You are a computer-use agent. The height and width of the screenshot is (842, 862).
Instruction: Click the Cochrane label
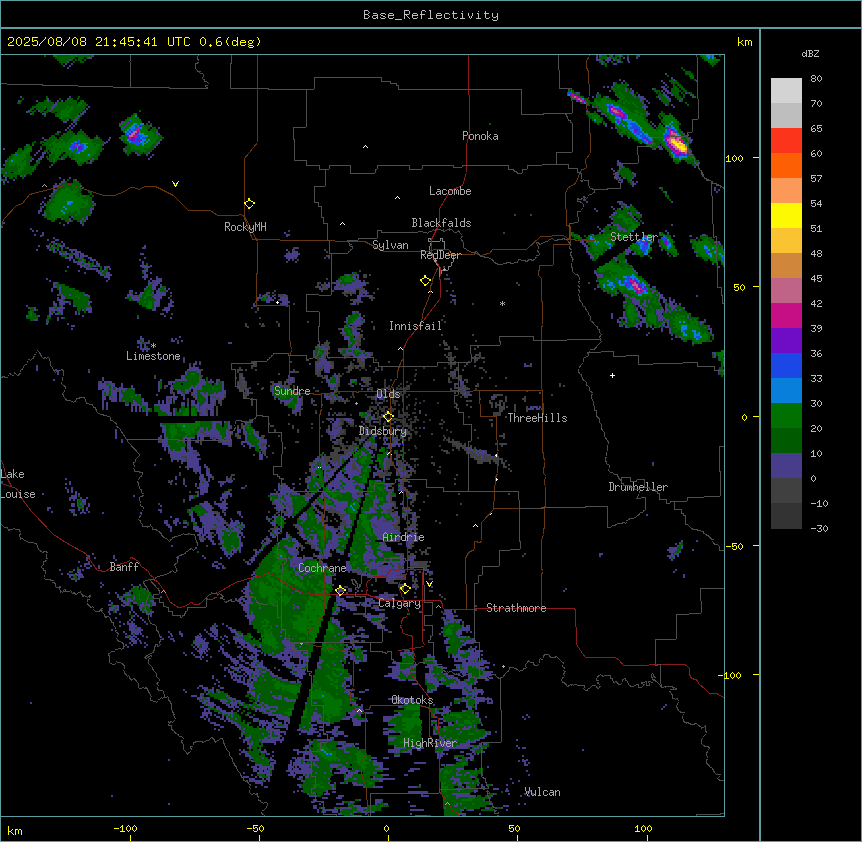(322, 568)
